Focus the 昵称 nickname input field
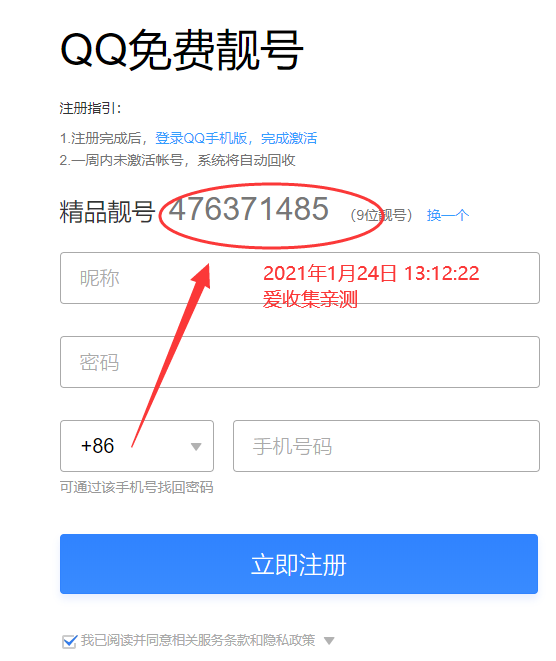The height and width of the screenshot is (661, 556). coord(300,278)
